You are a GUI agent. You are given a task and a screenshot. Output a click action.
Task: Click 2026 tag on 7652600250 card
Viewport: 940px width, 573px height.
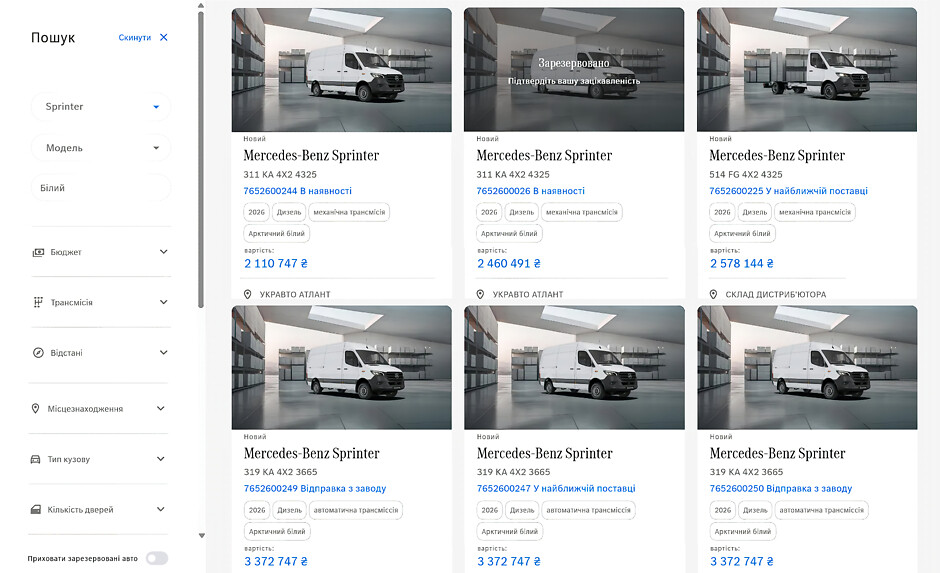[722, 510]
